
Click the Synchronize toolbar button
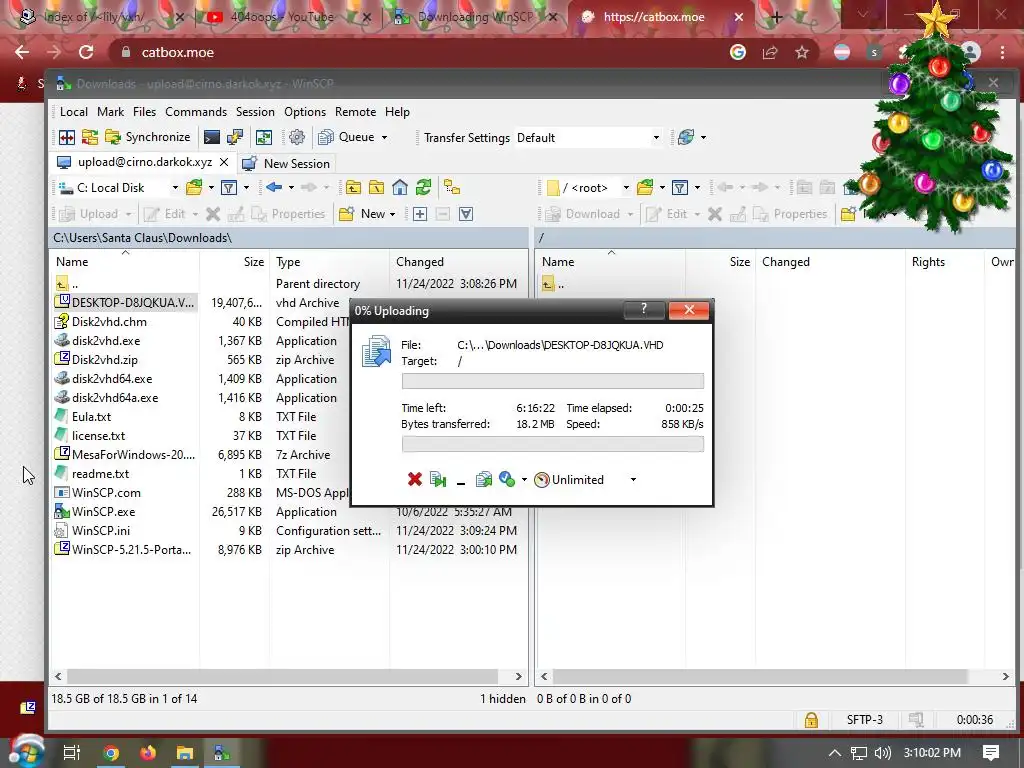(148, 137)
